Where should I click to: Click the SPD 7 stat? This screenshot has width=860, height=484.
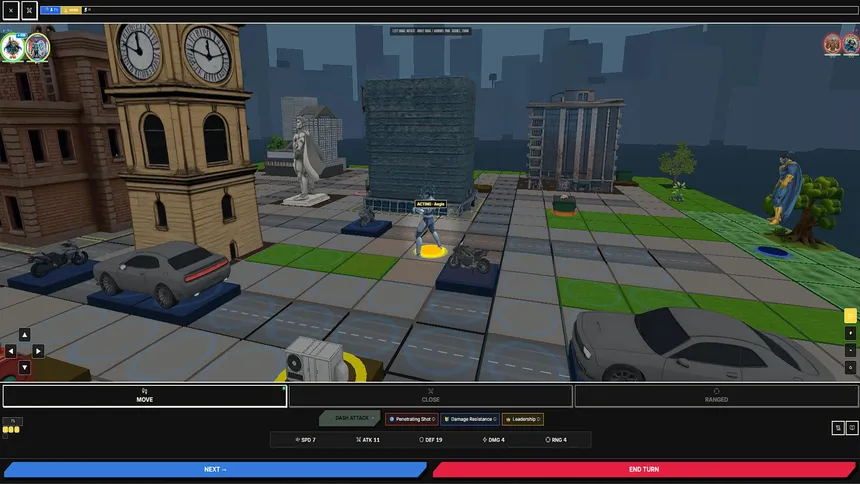click(305, 440)
